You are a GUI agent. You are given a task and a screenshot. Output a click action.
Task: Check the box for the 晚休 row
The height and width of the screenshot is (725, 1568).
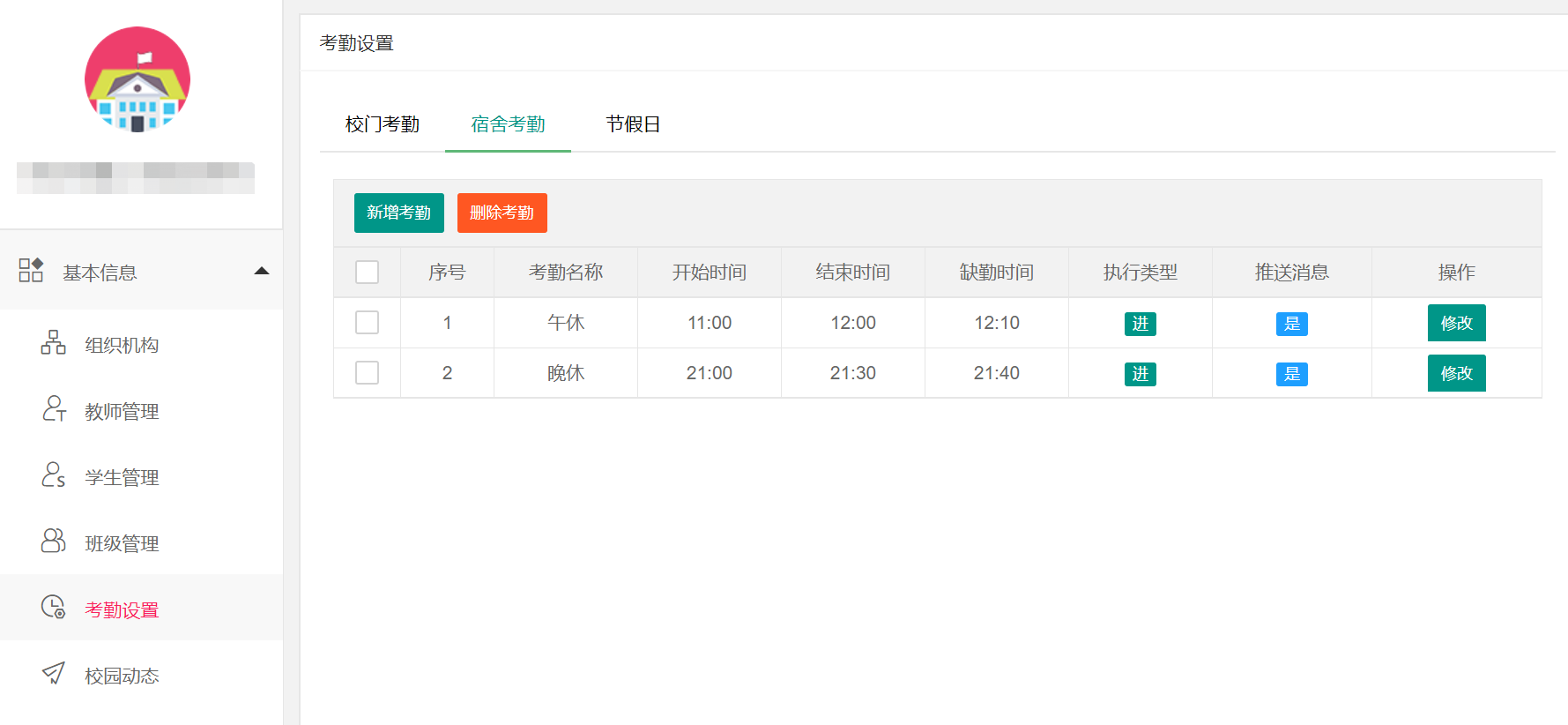coord(367,373)
